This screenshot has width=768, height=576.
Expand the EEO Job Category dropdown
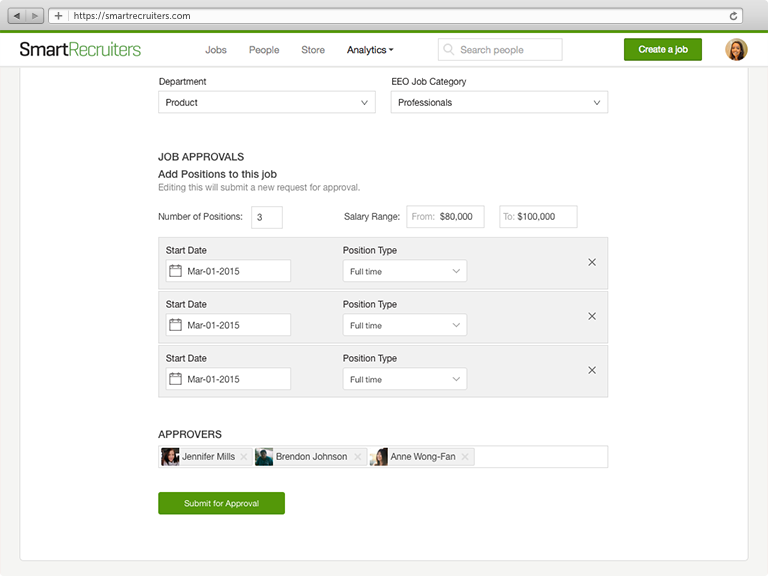499,102
